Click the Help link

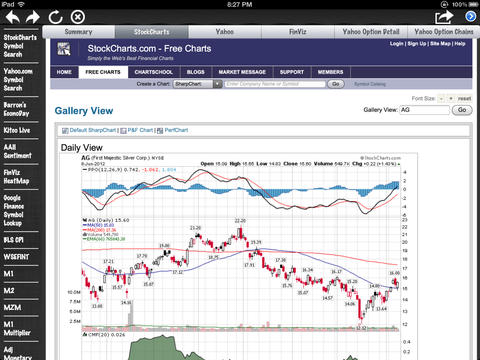click(x=460, y=44)
